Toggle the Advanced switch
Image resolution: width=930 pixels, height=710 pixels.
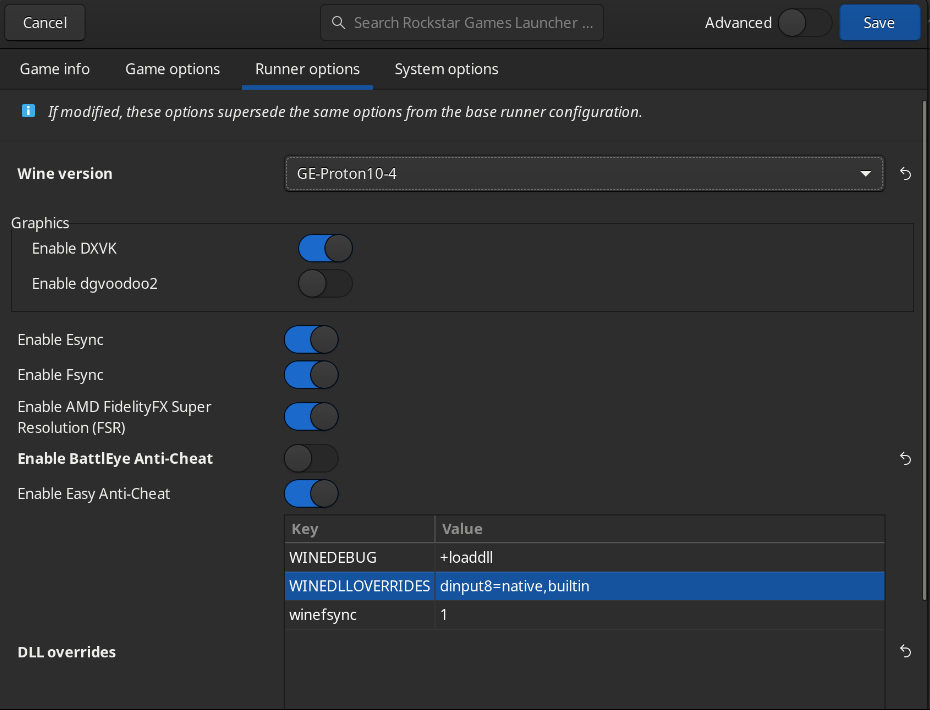(805, 23)
